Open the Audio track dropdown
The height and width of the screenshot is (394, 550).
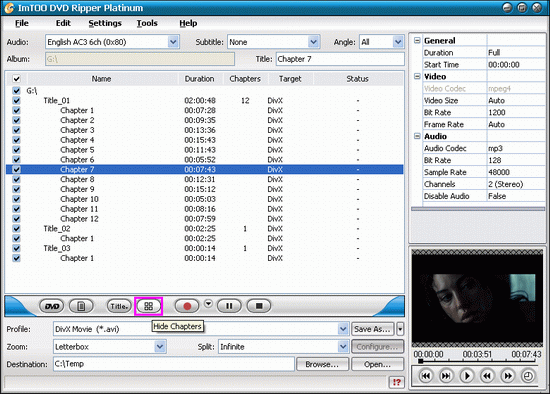point(173,42)
